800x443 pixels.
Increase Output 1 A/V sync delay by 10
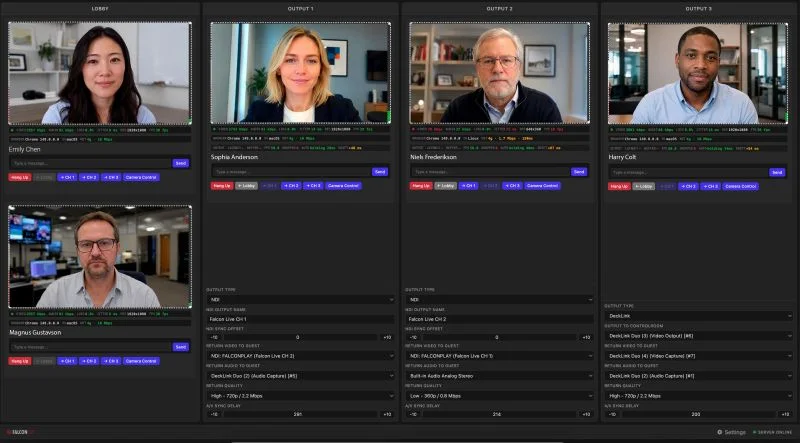[x=387, y=414]
